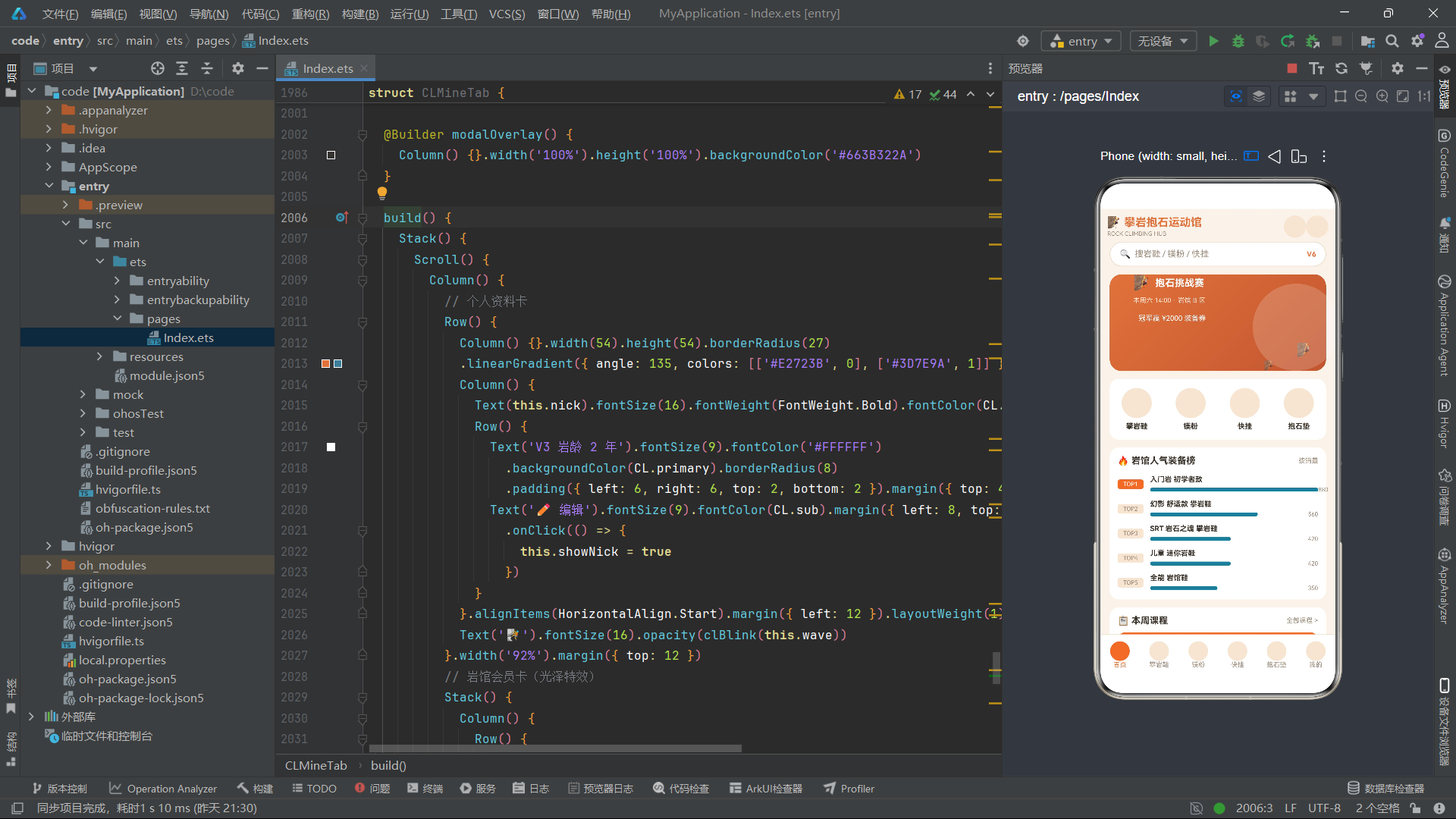Open the 重构(R) refactor menu

(311, 14)
